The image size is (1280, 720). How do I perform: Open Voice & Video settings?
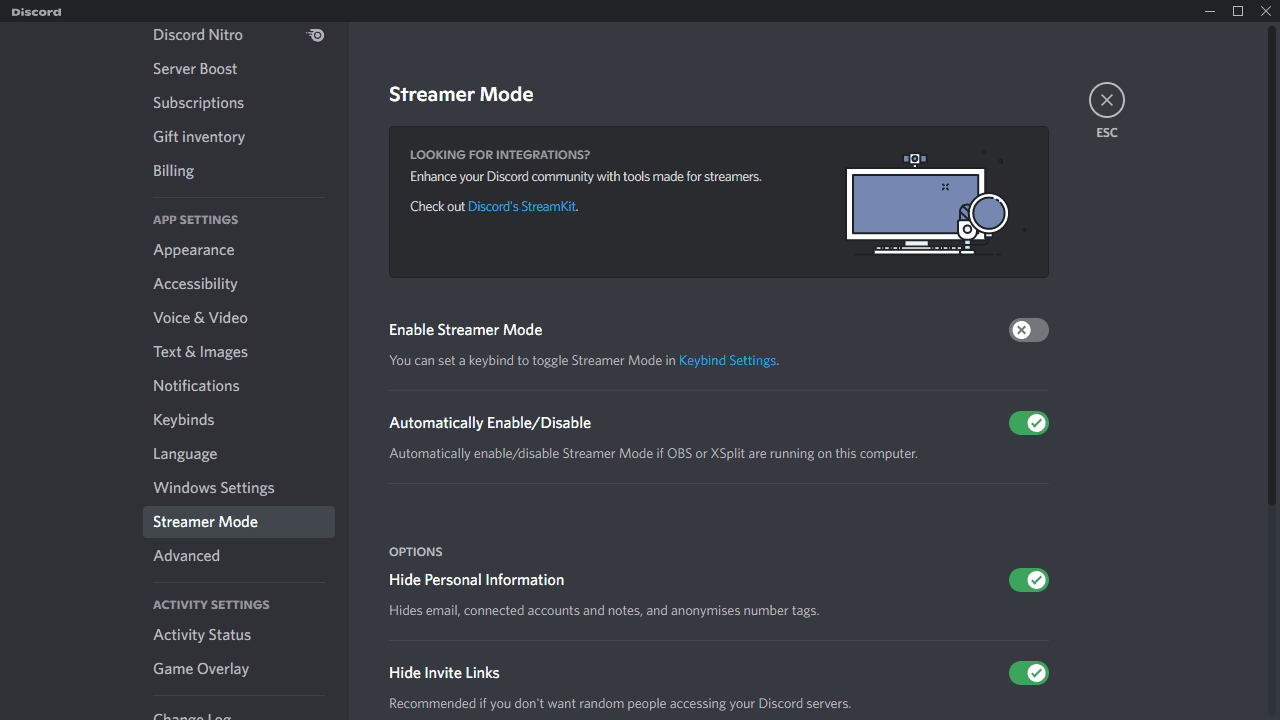238,318
